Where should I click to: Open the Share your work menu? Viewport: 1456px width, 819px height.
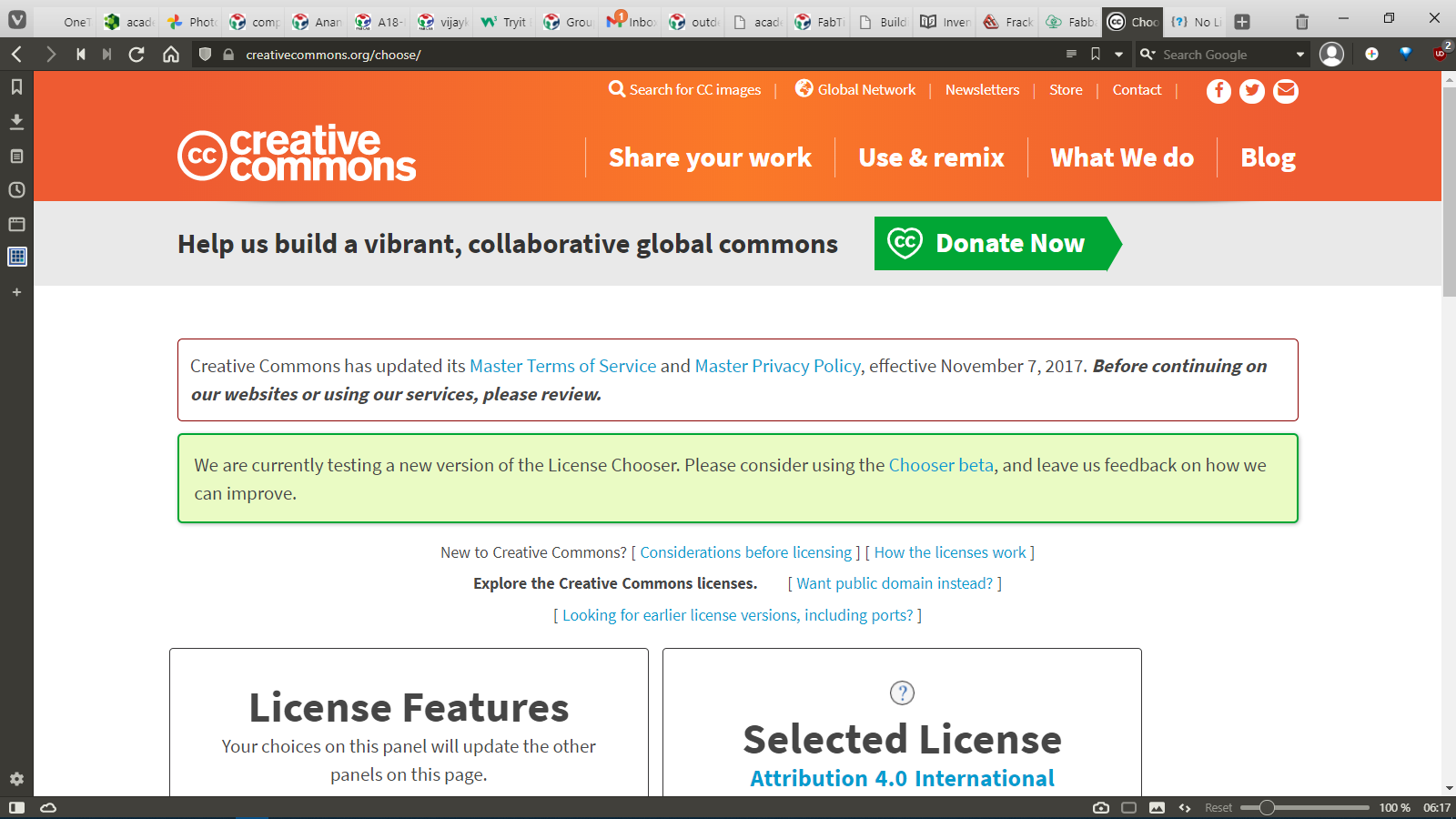710,157
